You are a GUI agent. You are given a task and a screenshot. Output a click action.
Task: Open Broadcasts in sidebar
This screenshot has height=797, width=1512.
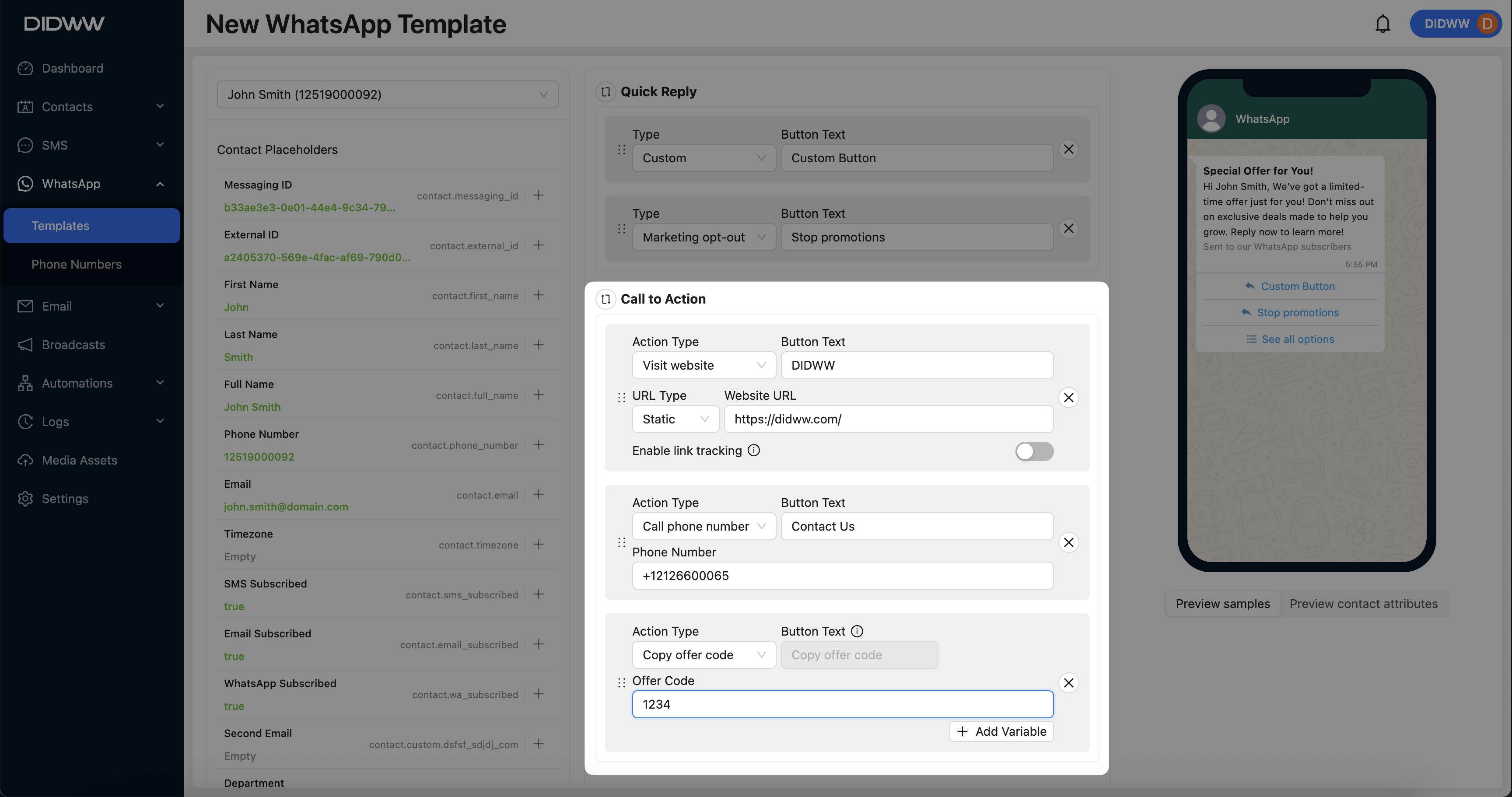click(x=91, y=345)
